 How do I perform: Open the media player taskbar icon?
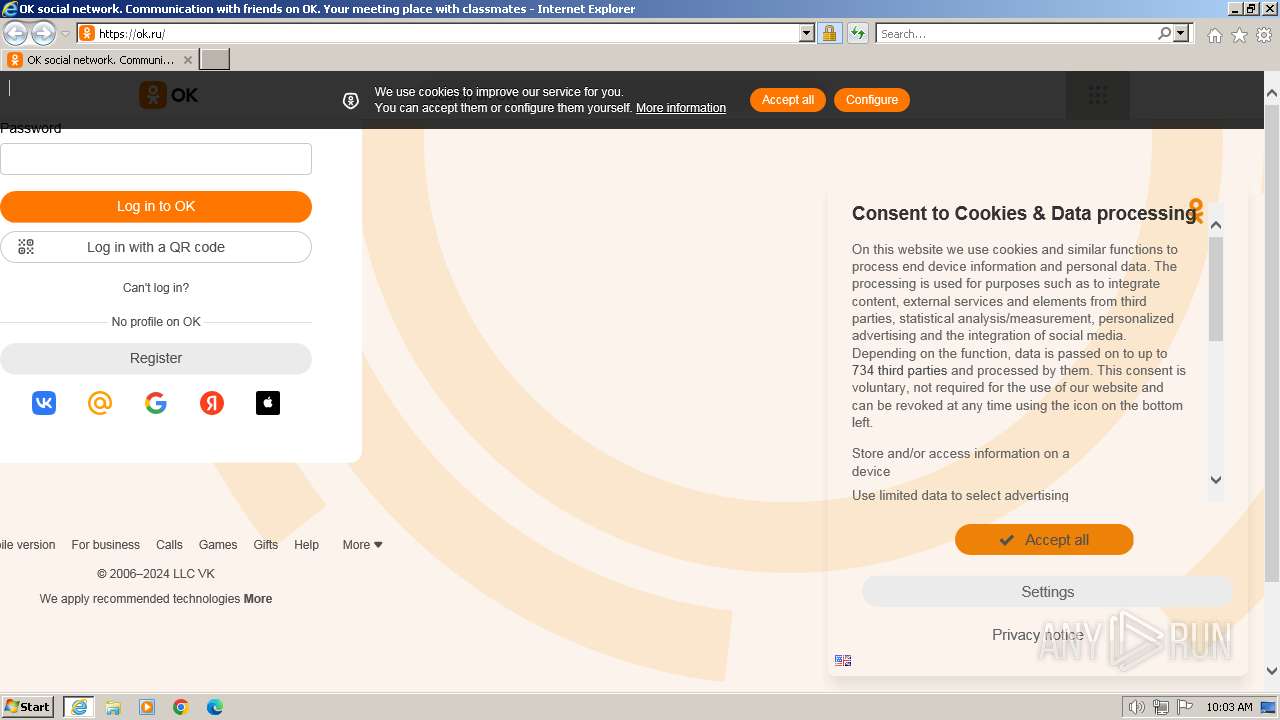click(x=147, y=707)
